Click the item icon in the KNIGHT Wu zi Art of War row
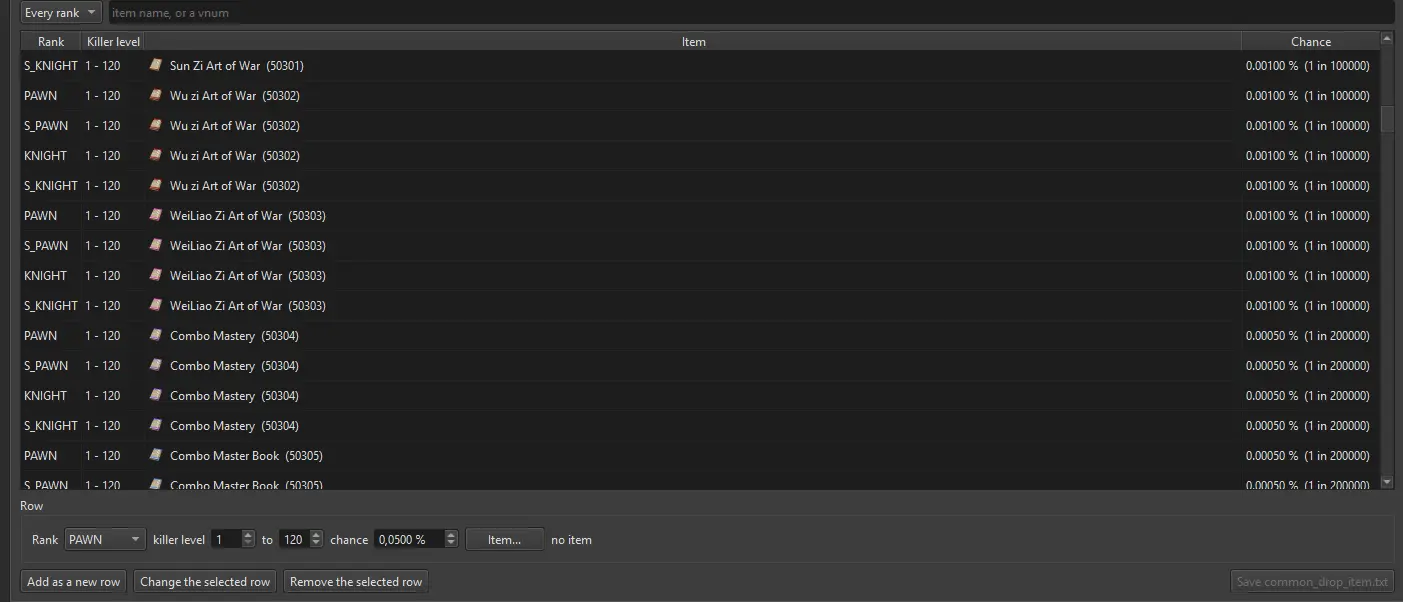 pos(155,155)
